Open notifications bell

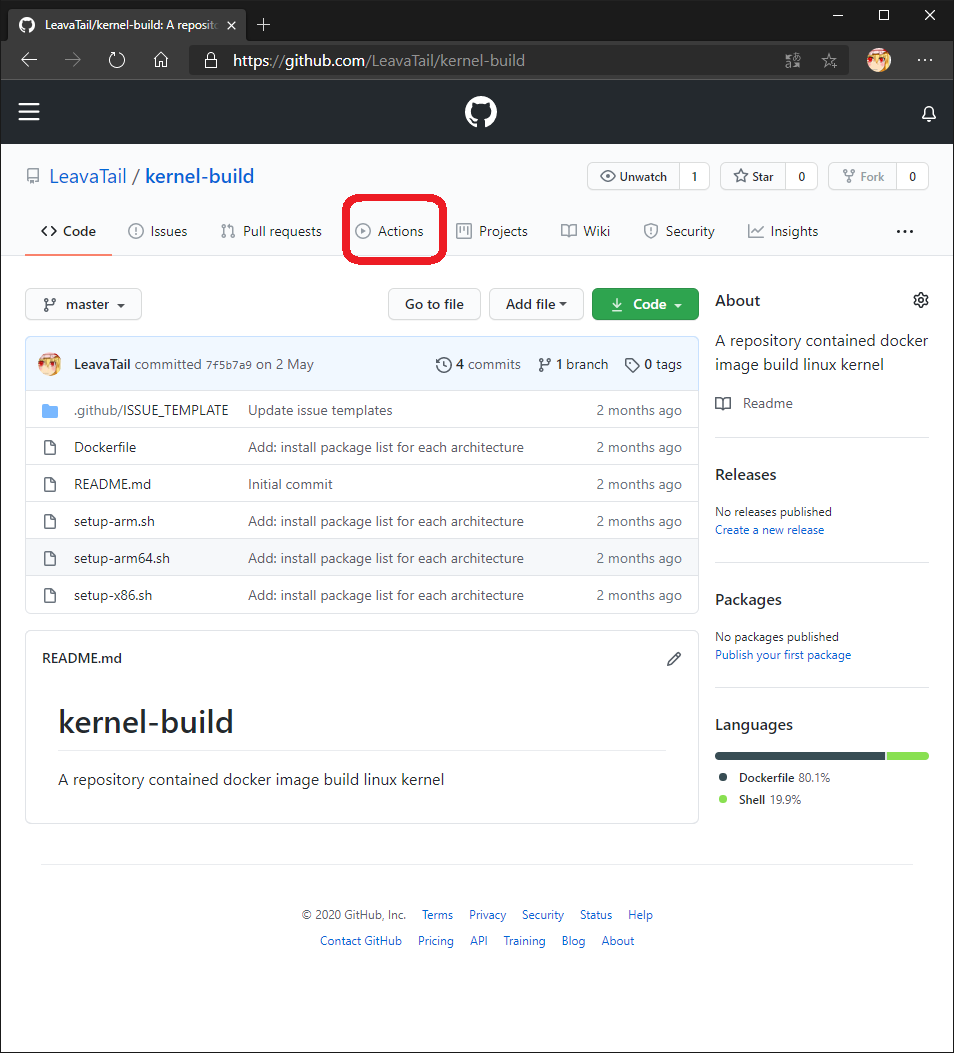point(928,113)
